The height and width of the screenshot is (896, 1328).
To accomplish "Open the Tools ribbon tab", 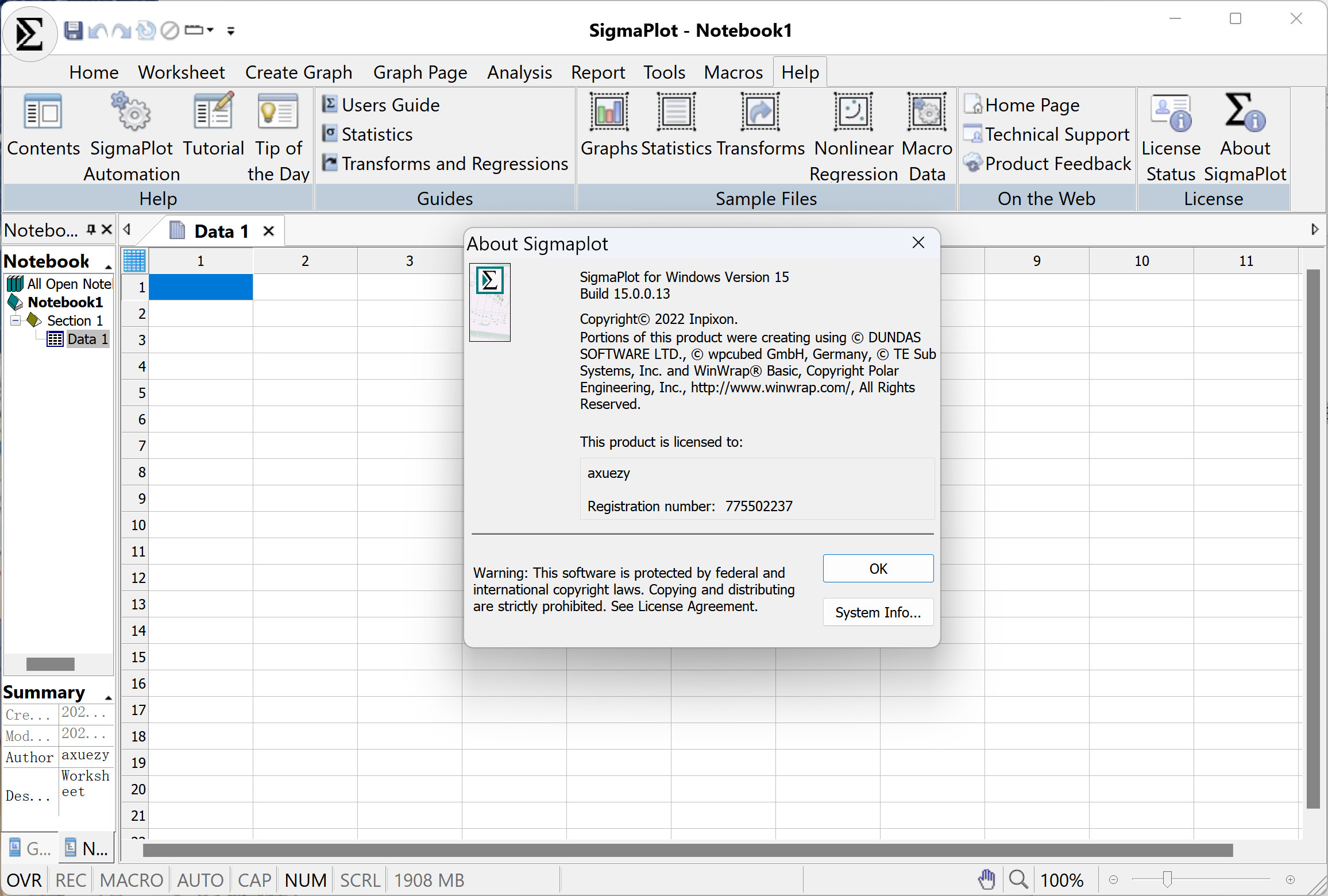I will 664,72.
